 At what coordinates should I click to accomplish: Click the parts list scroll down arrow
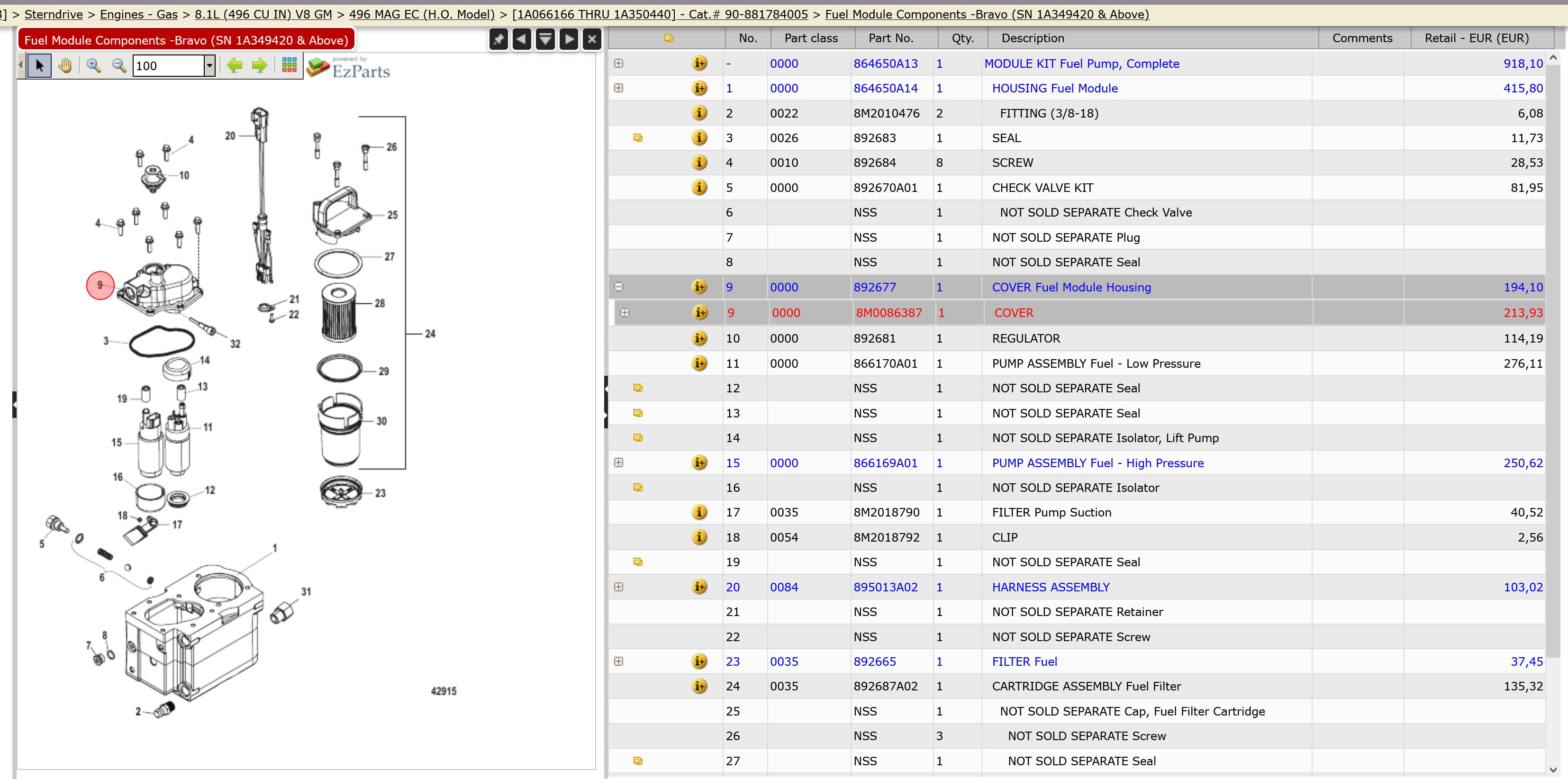[1553, 769]
